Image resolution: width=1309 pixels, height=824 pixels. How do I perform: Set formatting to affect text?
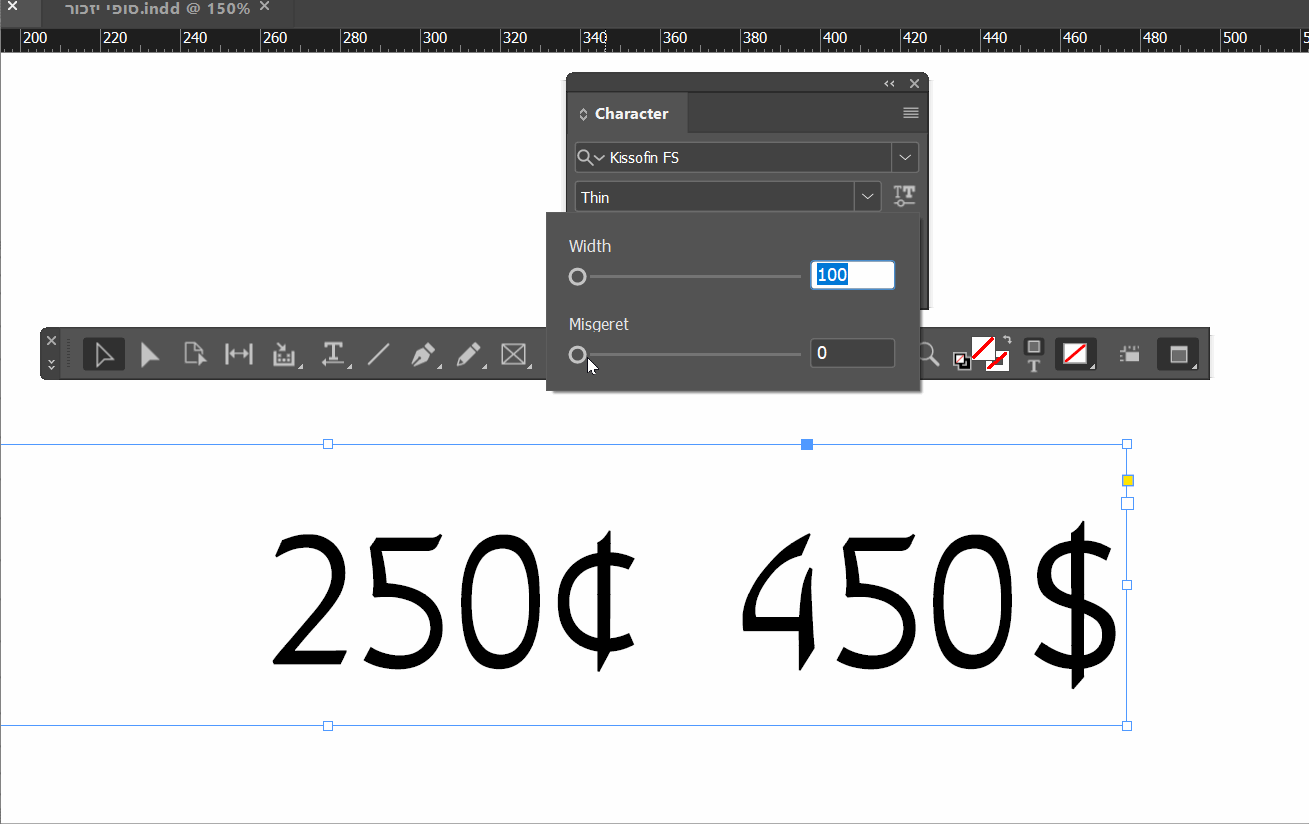1034,365
